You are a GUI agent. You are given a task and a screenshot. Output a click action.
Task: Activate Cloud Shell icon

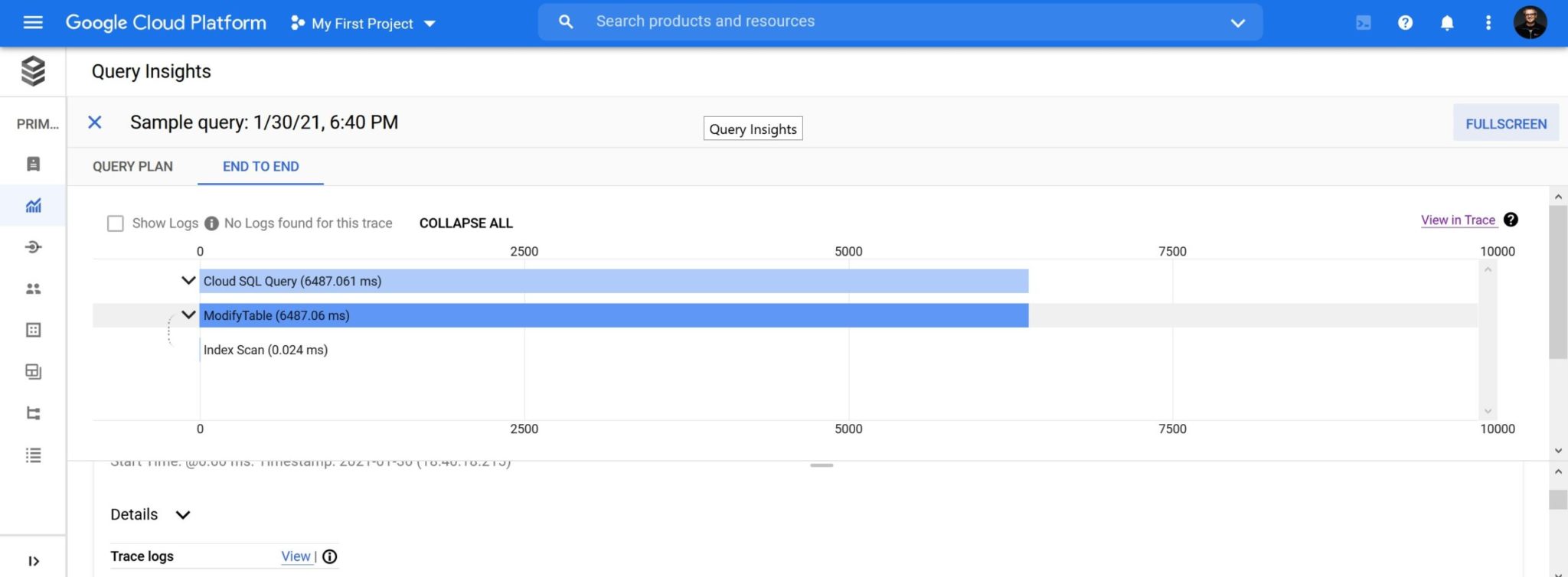(x=1364, y=23)
